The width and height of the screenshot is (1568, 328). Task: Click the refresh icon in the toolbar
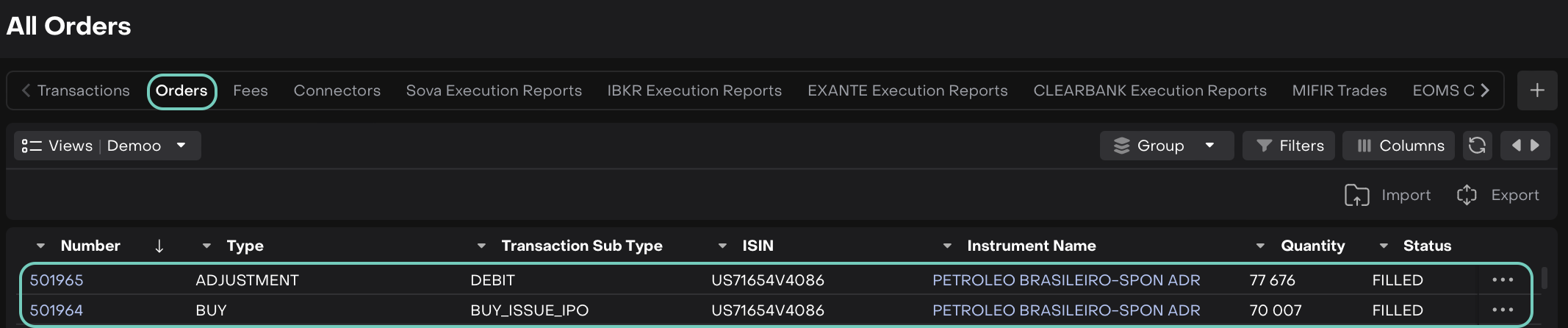click(x=1477, y=146)
